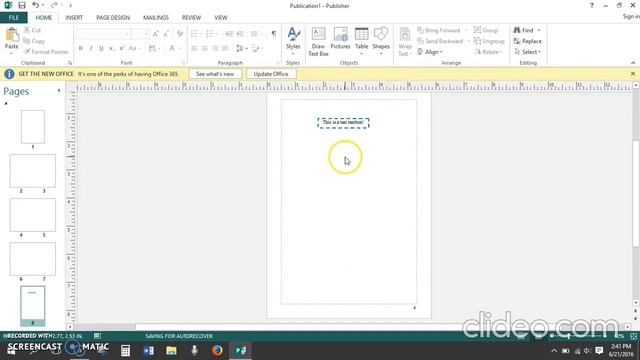The image size is (640, 360).
Task: Switch to the PAGE DESIGN tab
Action: 113,18
